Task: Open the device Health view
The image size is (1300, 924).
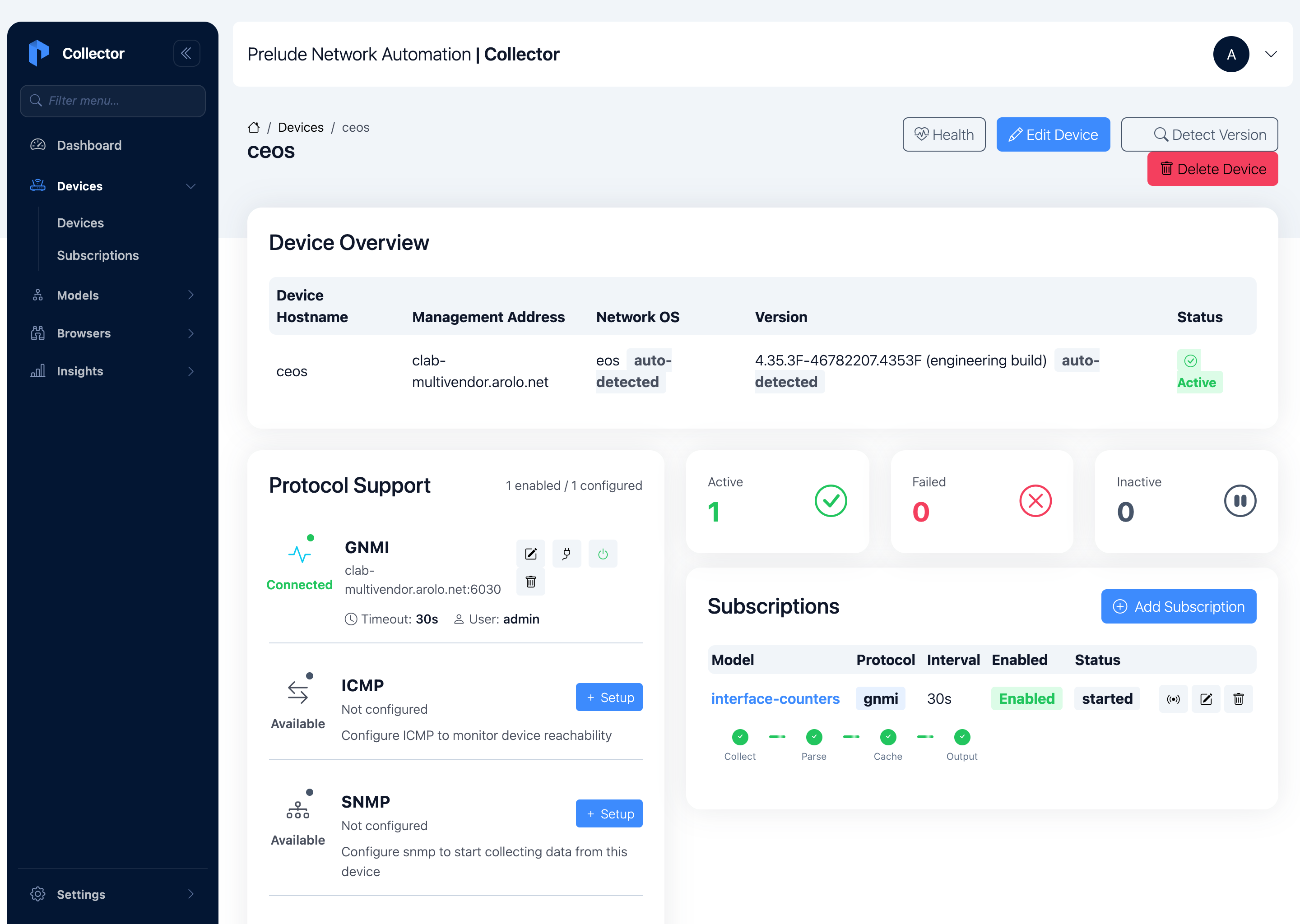Action: point(944,134)
